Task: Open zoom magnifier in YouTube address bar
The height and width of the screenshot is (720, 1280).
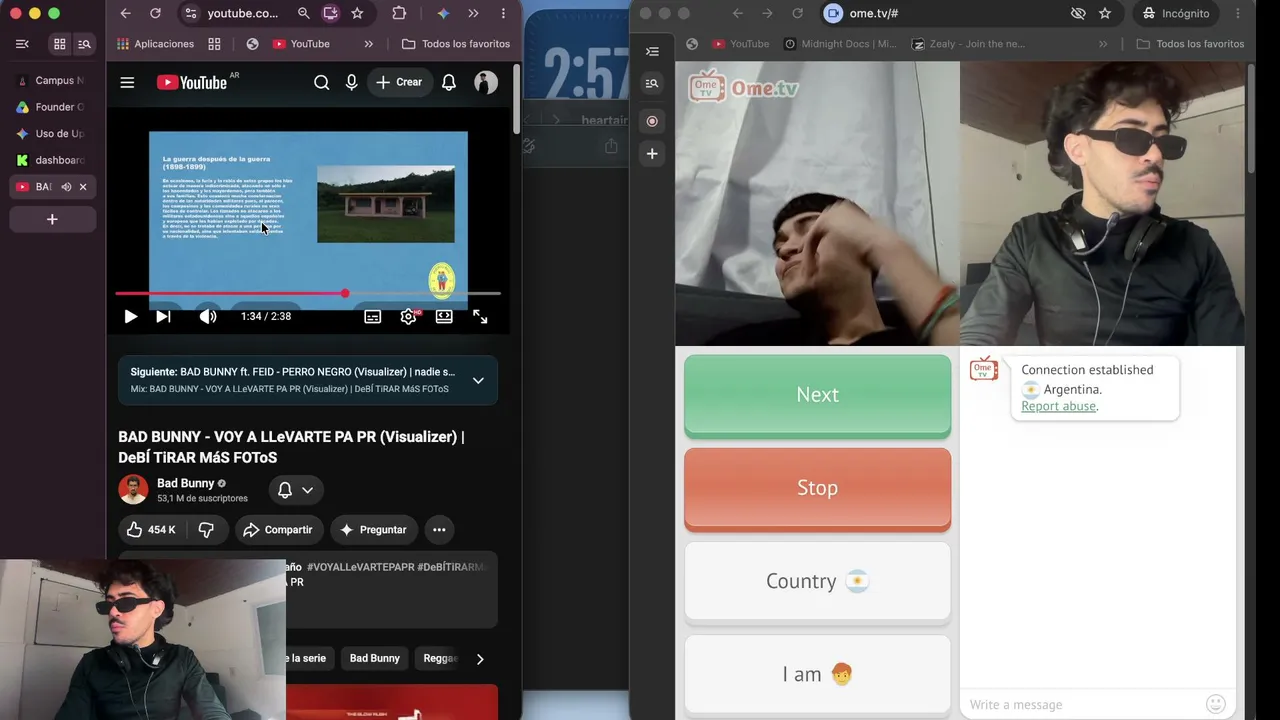Action: tap(303, 13)
